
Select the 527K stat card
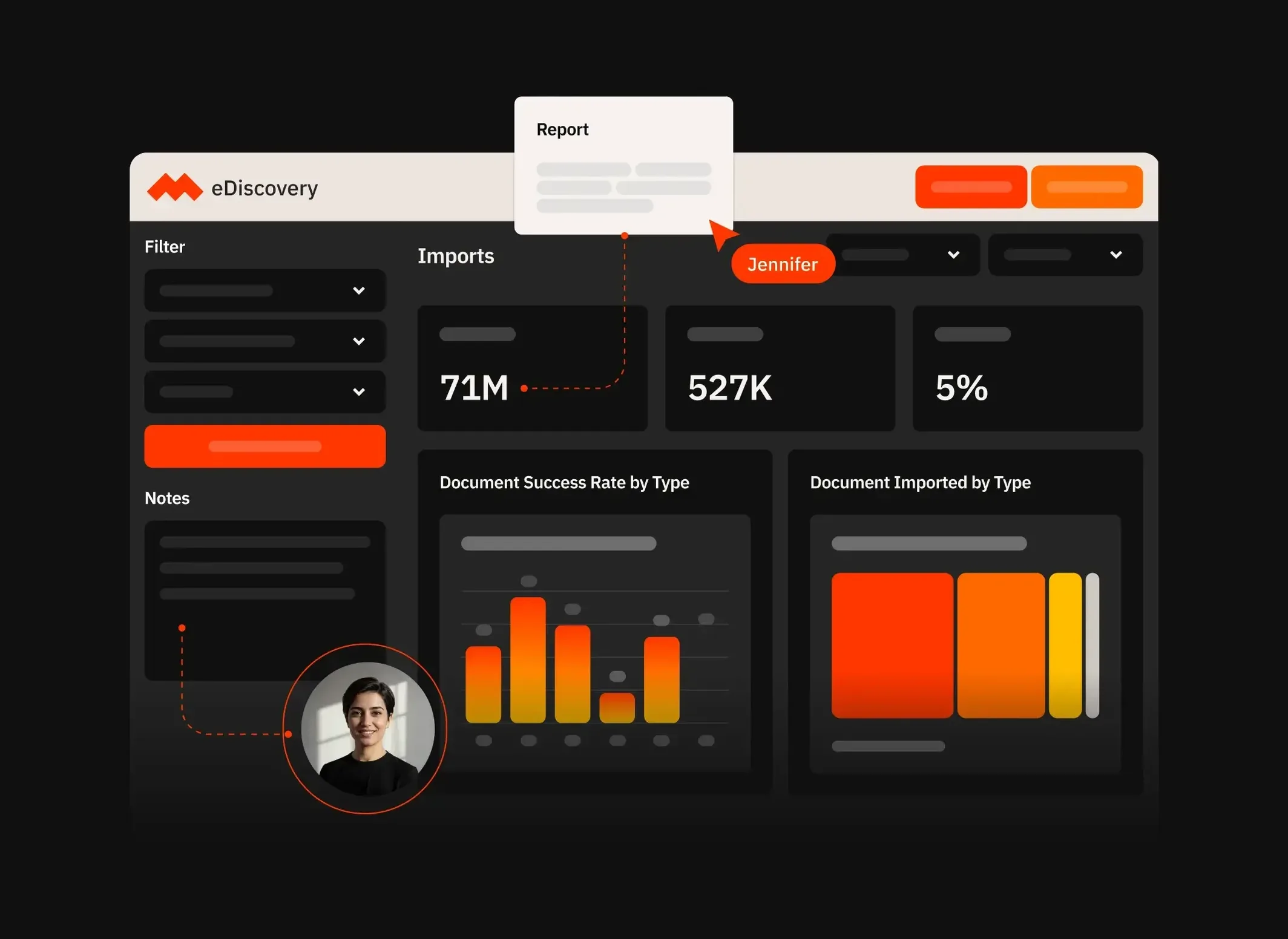click(780, 368)
